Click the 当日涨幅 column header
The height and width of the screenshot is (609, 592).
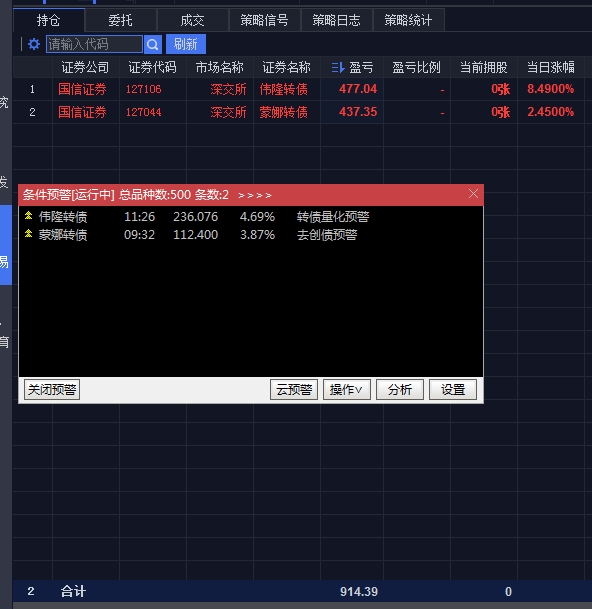point(551,68)
